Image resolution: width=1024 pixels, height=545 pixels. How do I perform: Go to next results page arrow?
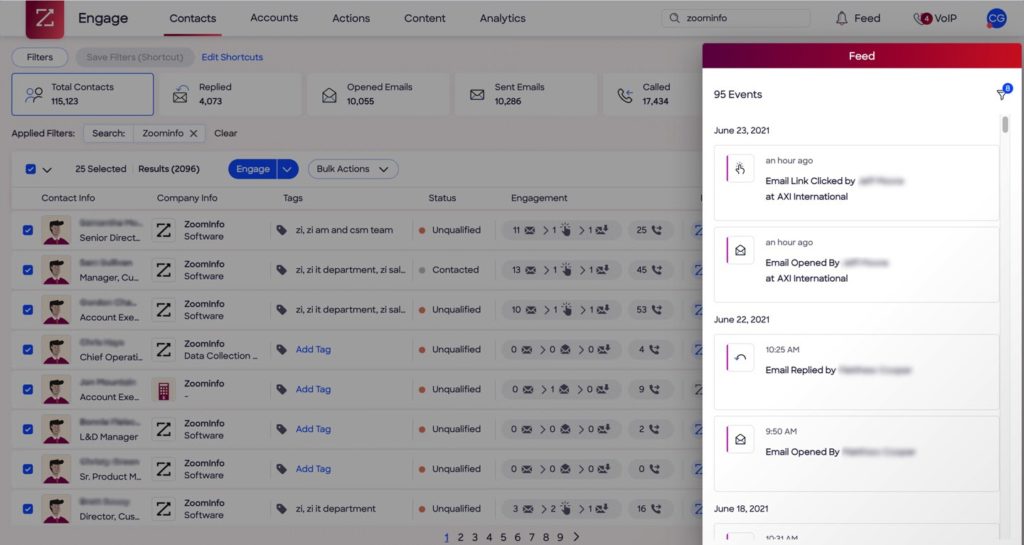[x=576, y=537]
